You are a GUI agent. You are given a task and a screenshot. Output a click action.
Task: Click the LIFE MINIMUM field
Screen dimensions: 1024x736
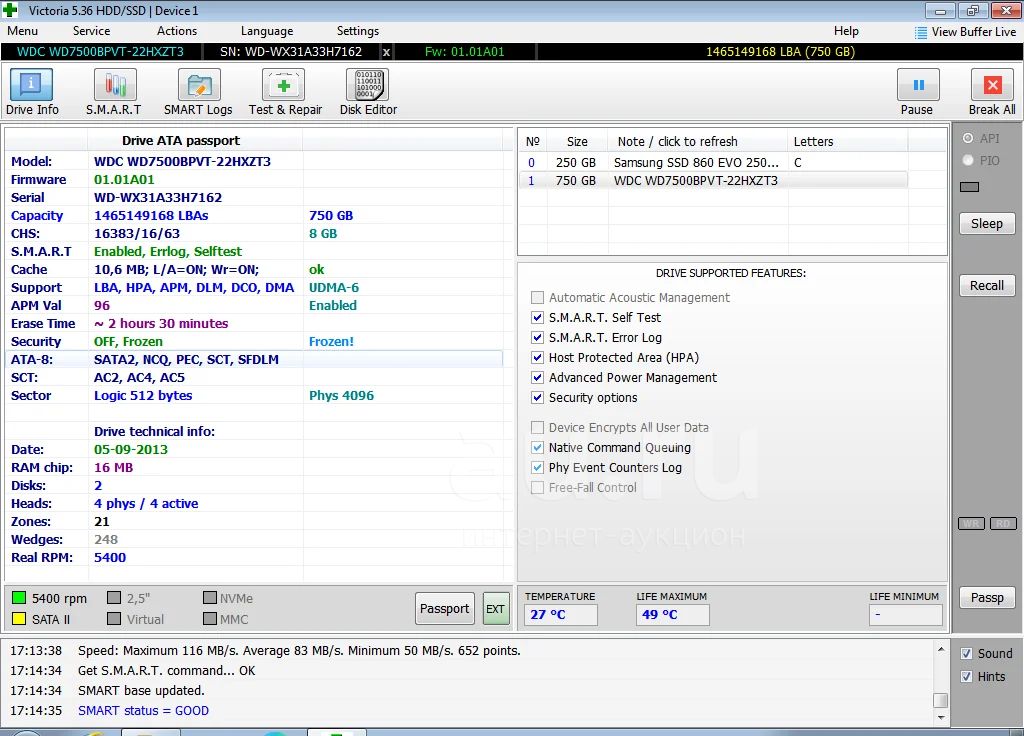(905, 615)
